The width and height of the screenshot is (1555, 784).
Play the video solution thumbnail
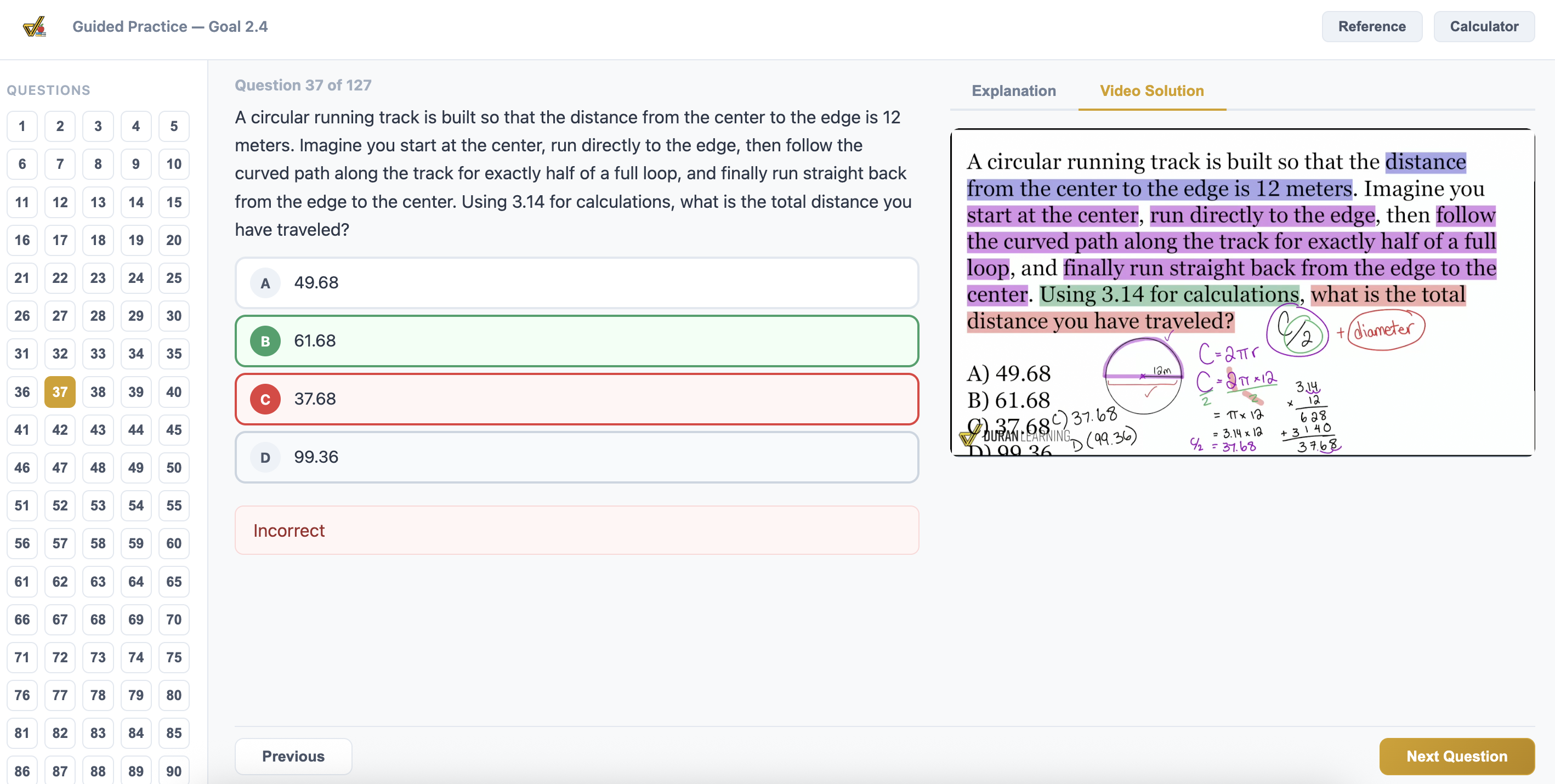(x=1242, y=292)
